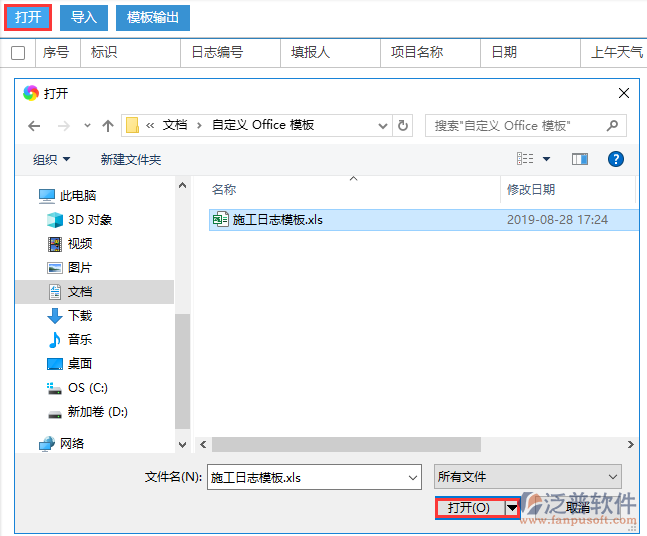This screenshot has width=647, height=536.
Task: Click the 日志编号 column header
Action: [230, 52]
